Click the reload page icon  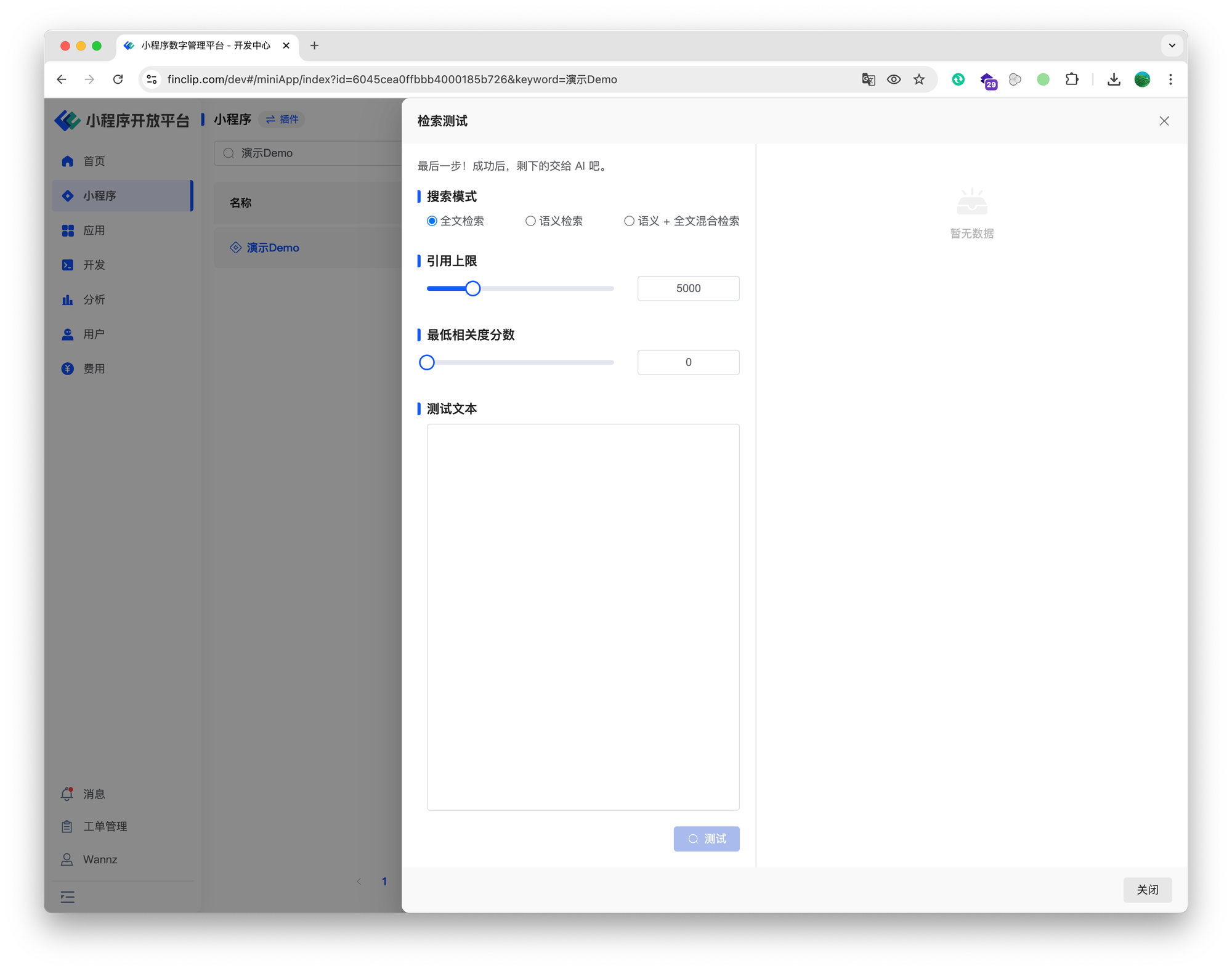[x=118, y=79]
